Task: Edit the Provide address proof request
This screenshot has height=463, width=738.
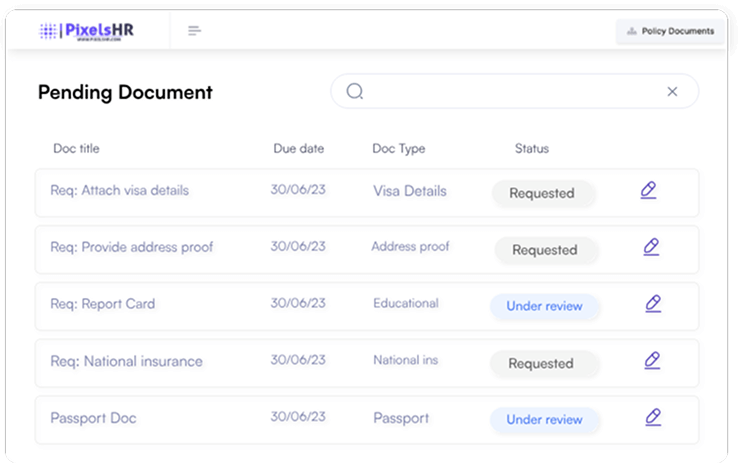Action: point(651,246)
